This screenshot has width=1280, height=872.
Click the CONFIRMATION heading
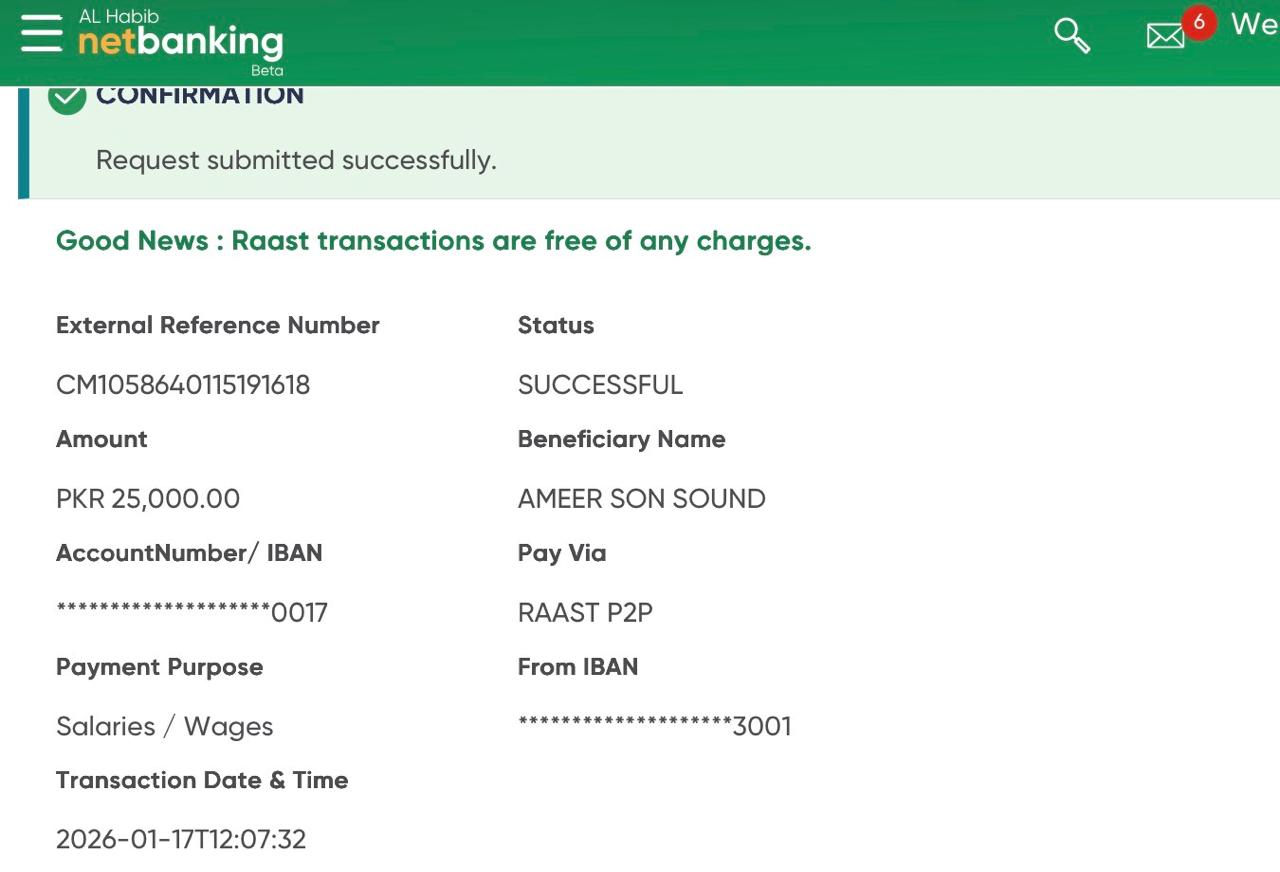click(x=200, y=96)
